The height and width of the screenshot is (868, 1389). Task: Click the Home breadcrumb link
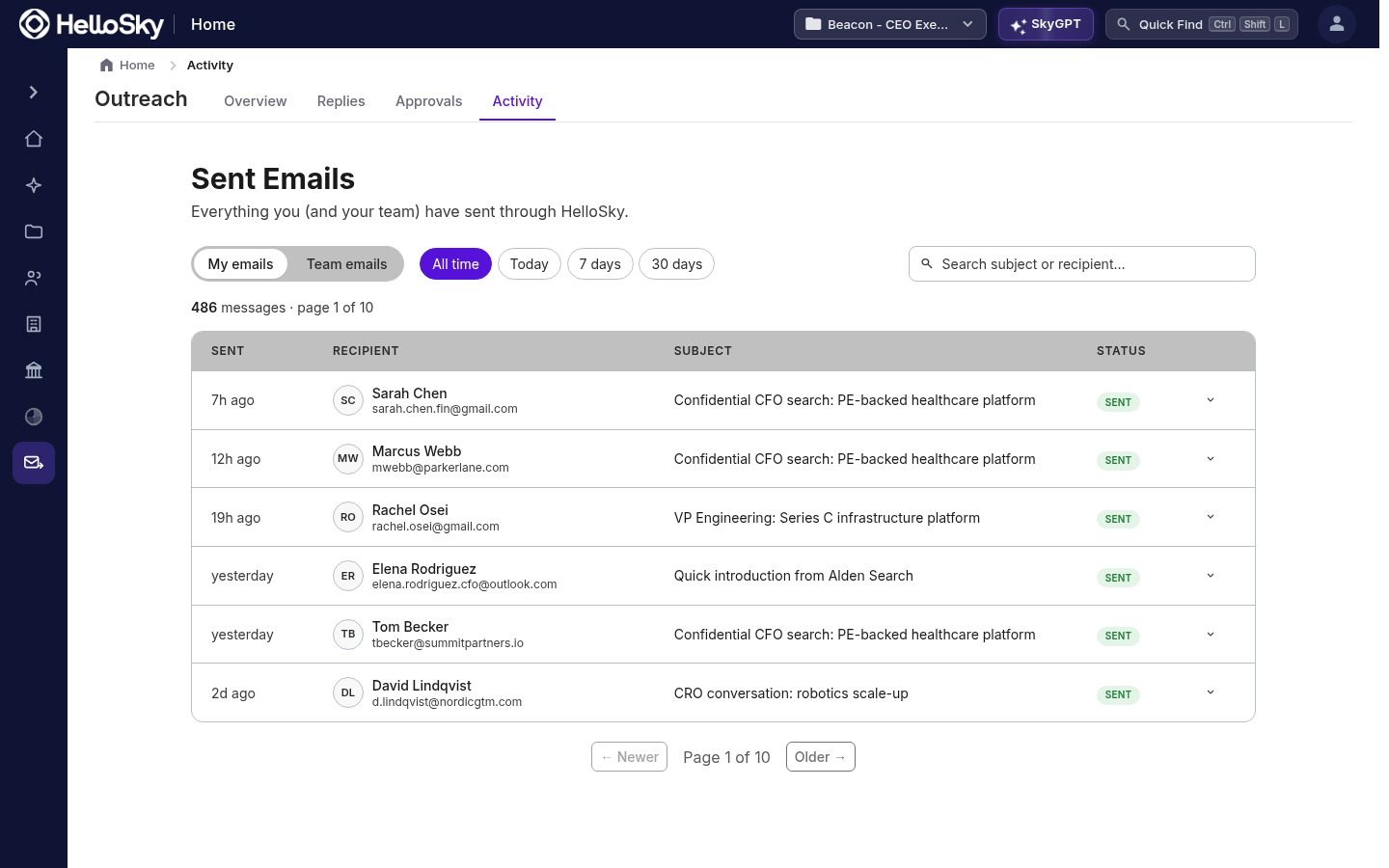coord(137,66)
